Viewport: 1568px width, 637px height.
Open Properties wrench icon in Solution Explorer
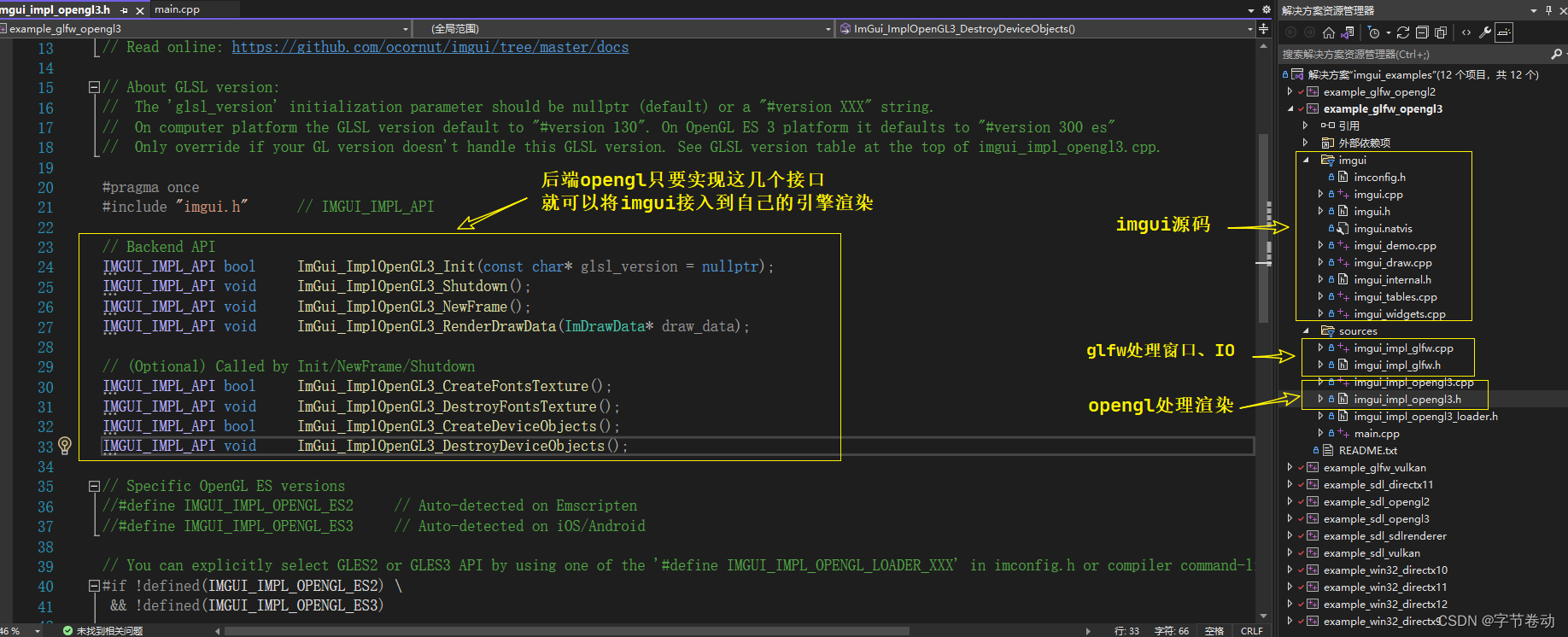1485,32
